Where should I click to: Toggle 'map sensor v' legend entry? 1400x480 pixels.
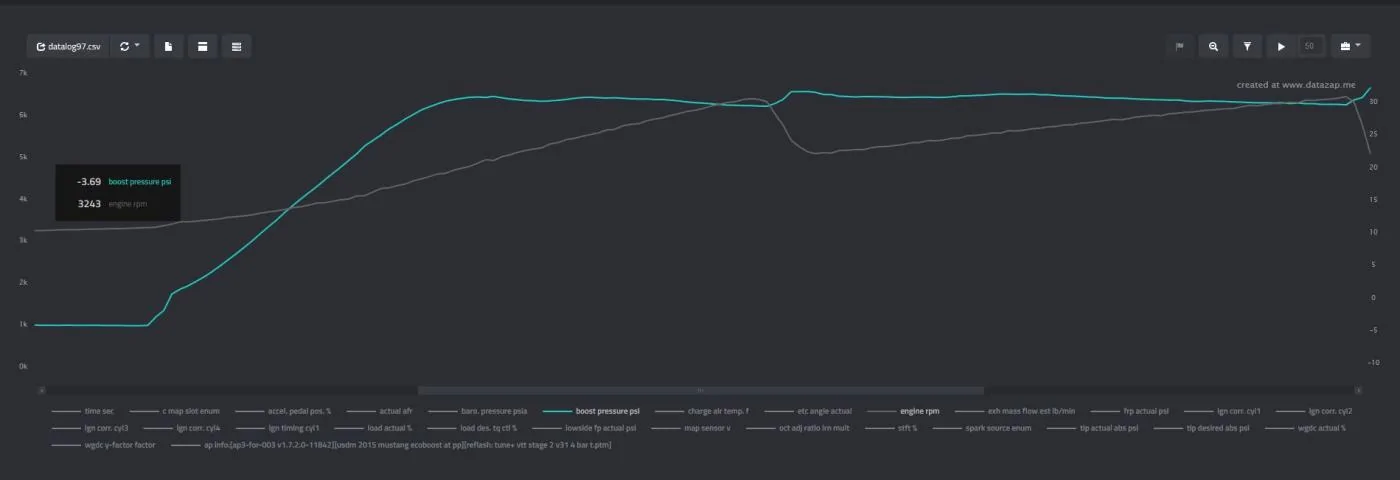click(x=691, y=427)
